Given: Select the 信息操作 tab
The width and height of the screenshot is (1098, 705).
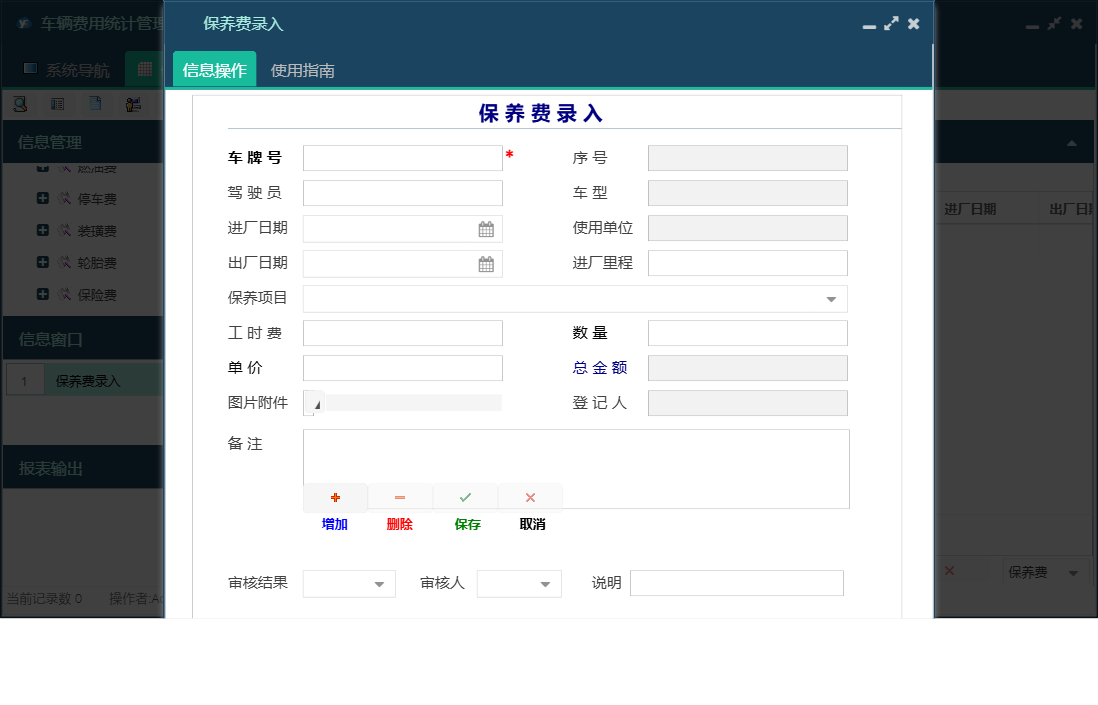Looking at the screenshot, I should pos(213,71).
